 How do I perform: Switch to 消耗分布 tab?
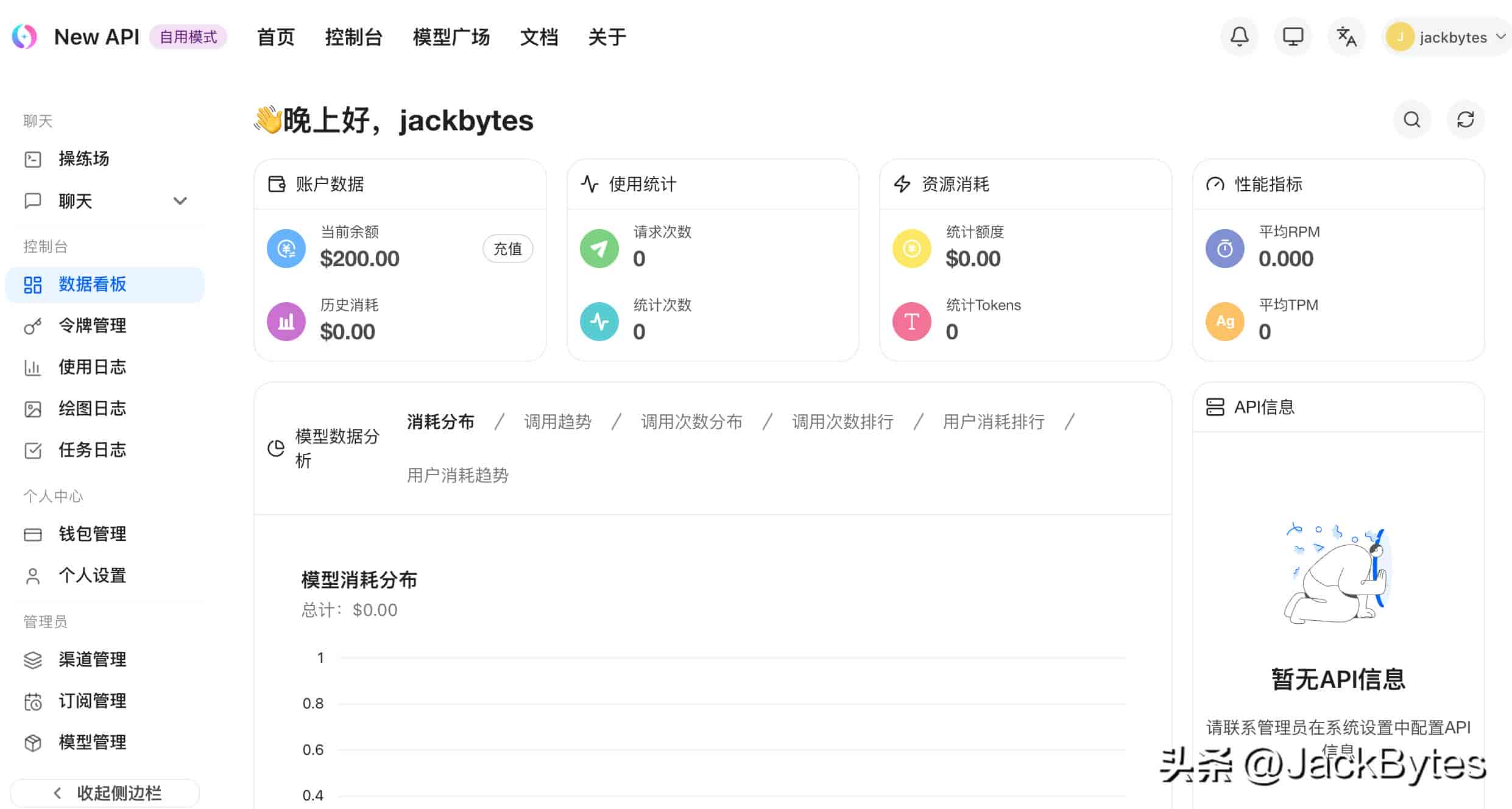[x=440, y=422]
